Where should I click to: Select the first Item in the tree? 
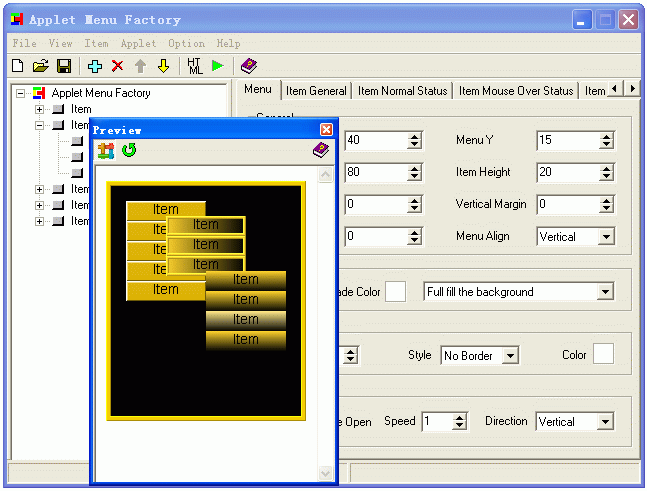(81, 109)
